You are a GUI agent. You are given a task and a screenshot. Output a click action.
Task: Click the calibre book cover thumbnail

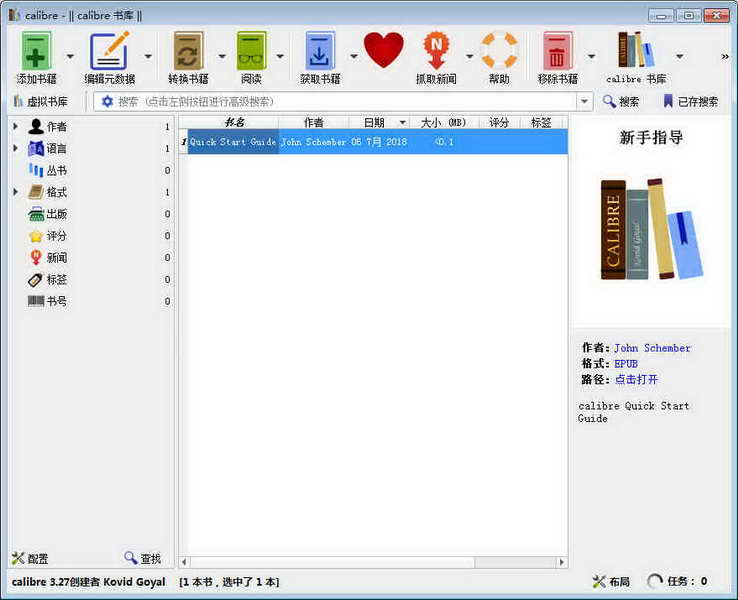pyautogui.click(x=652, y=229)
